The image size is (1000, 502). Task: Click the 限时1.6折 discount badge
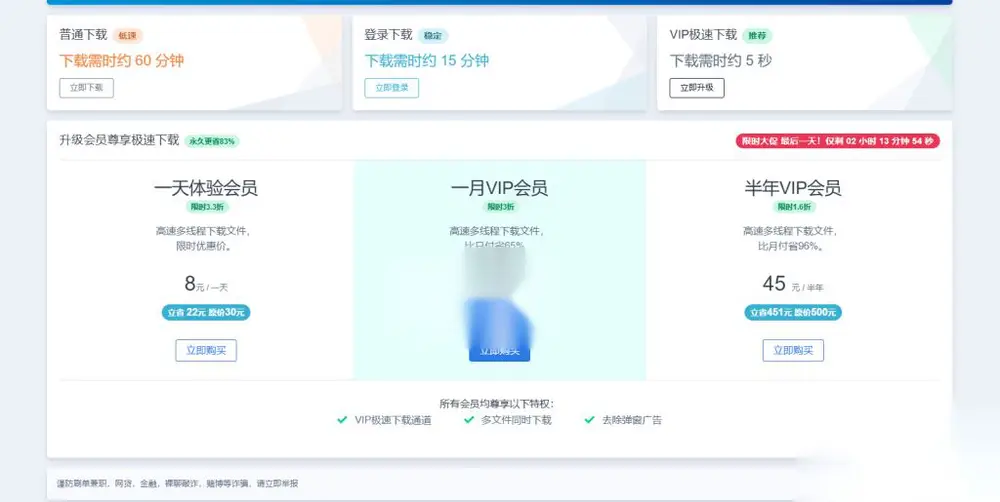793,207
